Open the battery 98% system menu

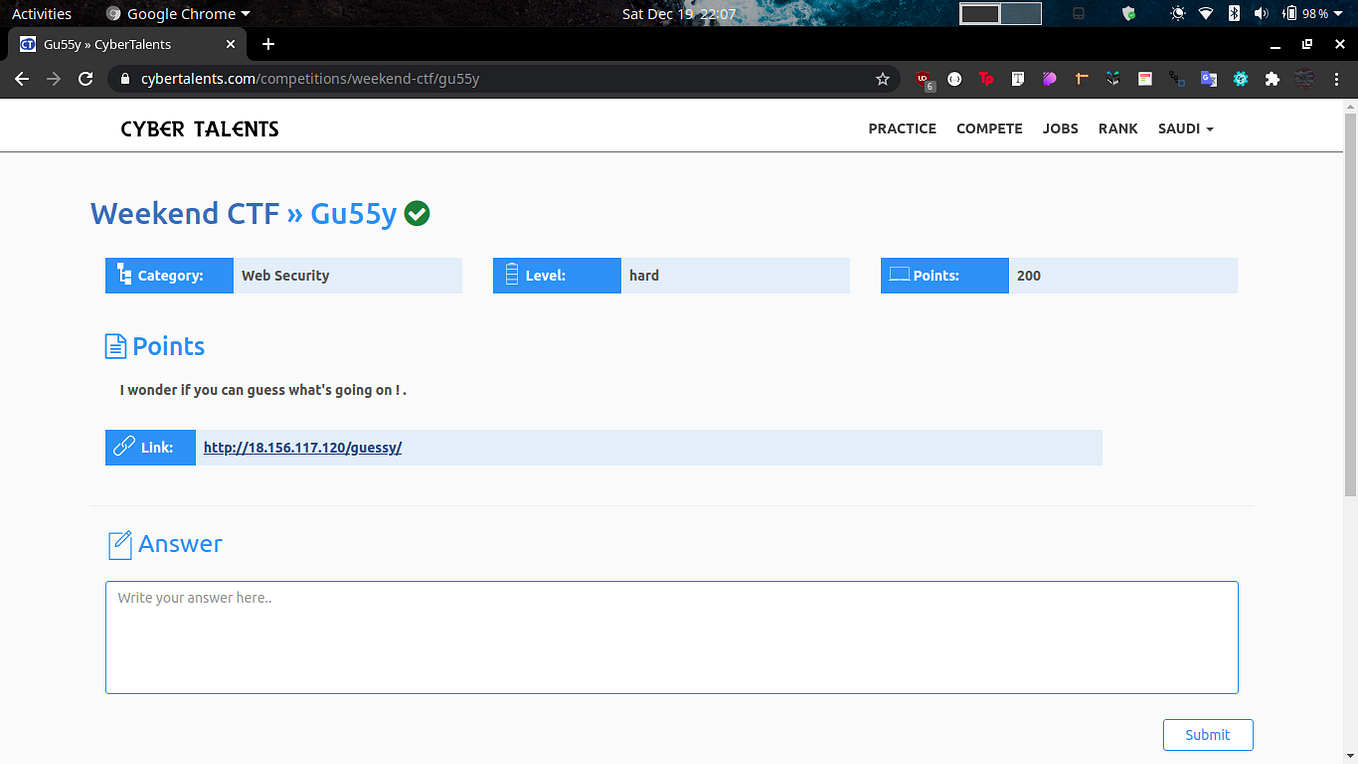1311,14
